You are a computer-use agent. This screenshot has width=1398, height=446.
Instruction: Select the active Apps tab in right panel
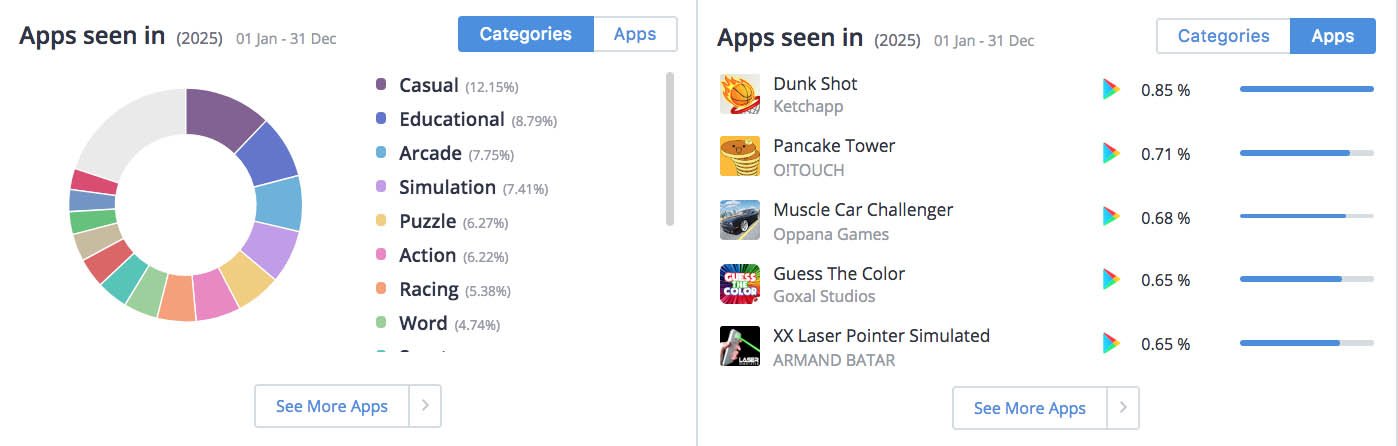click(x=1333, y=36)
